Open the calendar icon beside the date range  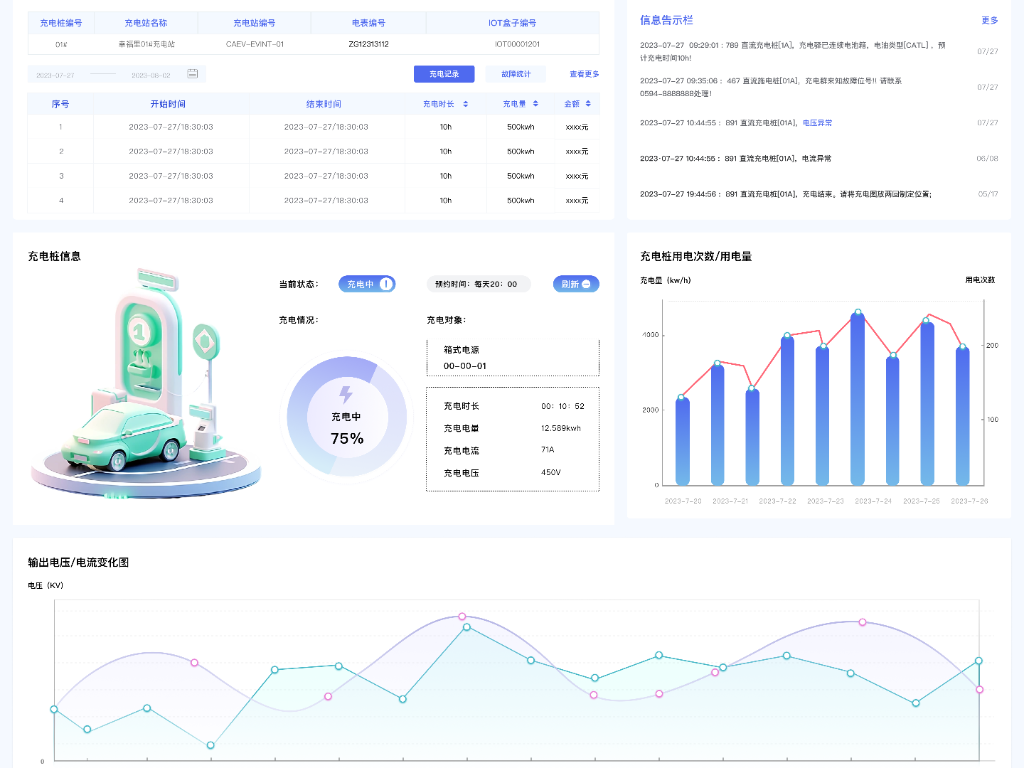click(x=192, y=74)
